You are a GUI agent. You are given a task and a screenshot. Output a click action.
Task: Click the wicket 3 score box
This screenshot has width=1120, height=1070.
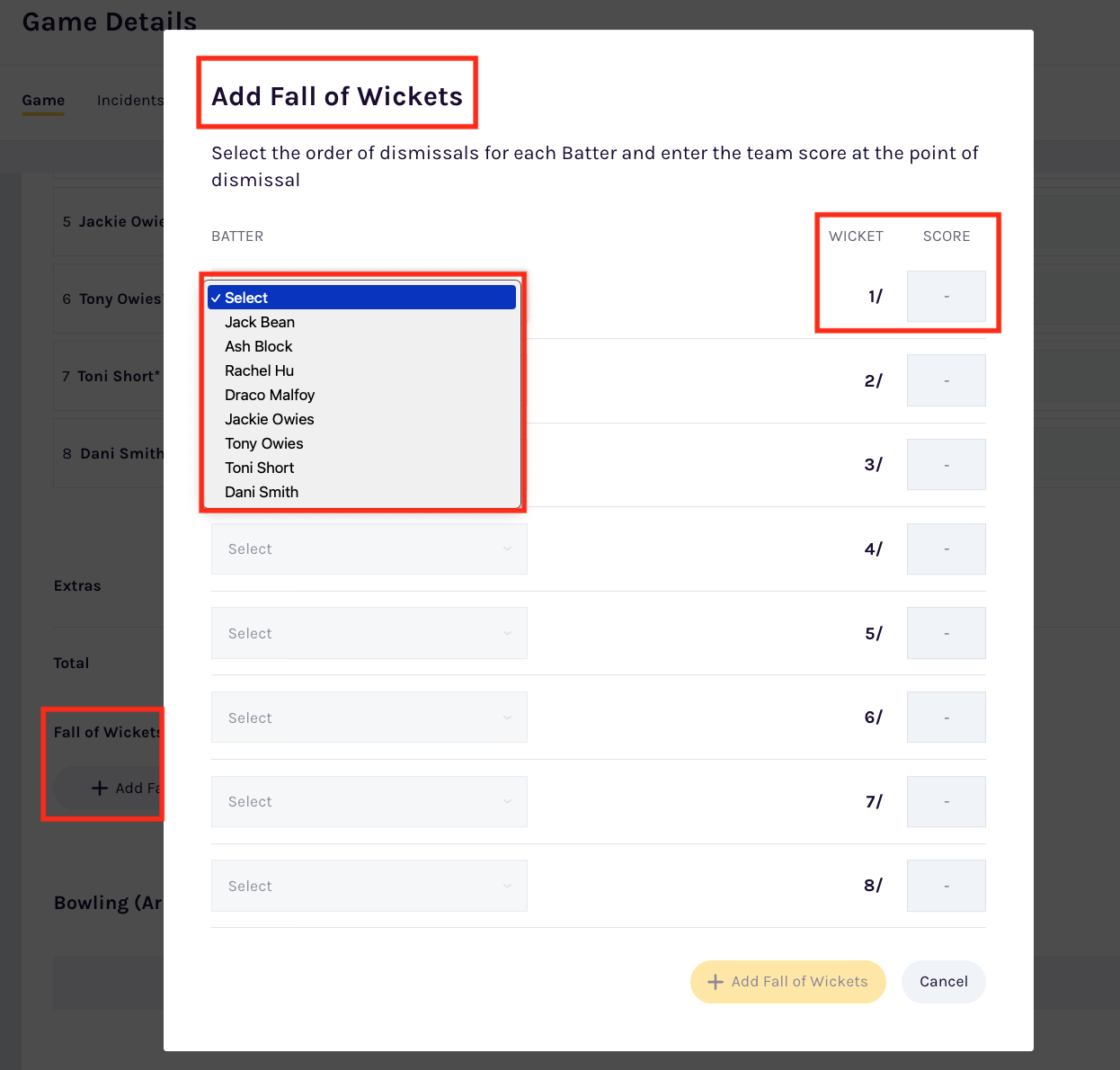[x=946, y=465]
